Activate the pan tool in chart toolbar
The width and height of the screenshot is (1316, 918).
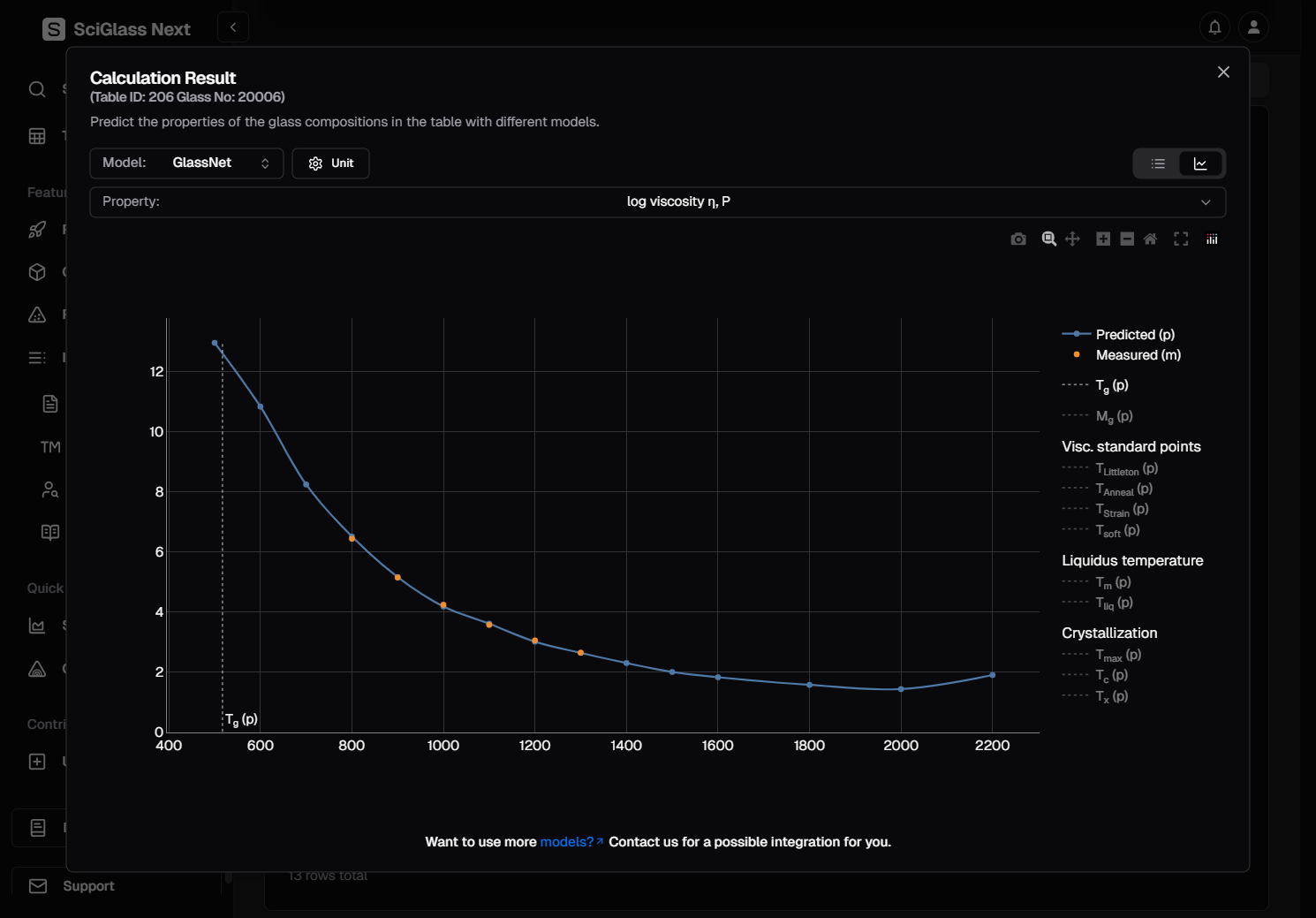[x=1072, y=239]
